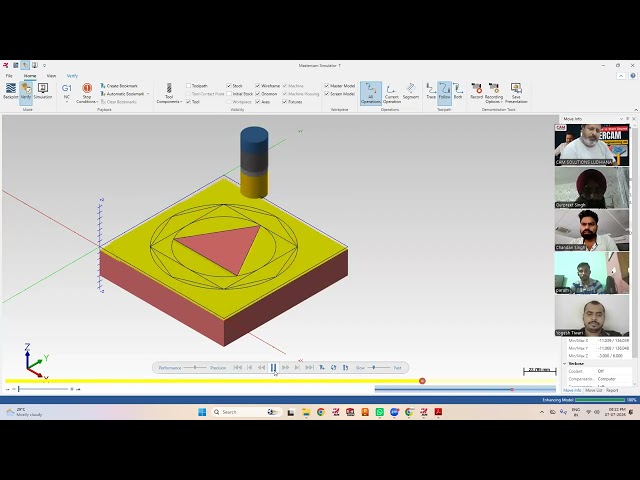
Task: Click the loop playback icon
Action: click(x=333, y=368)
